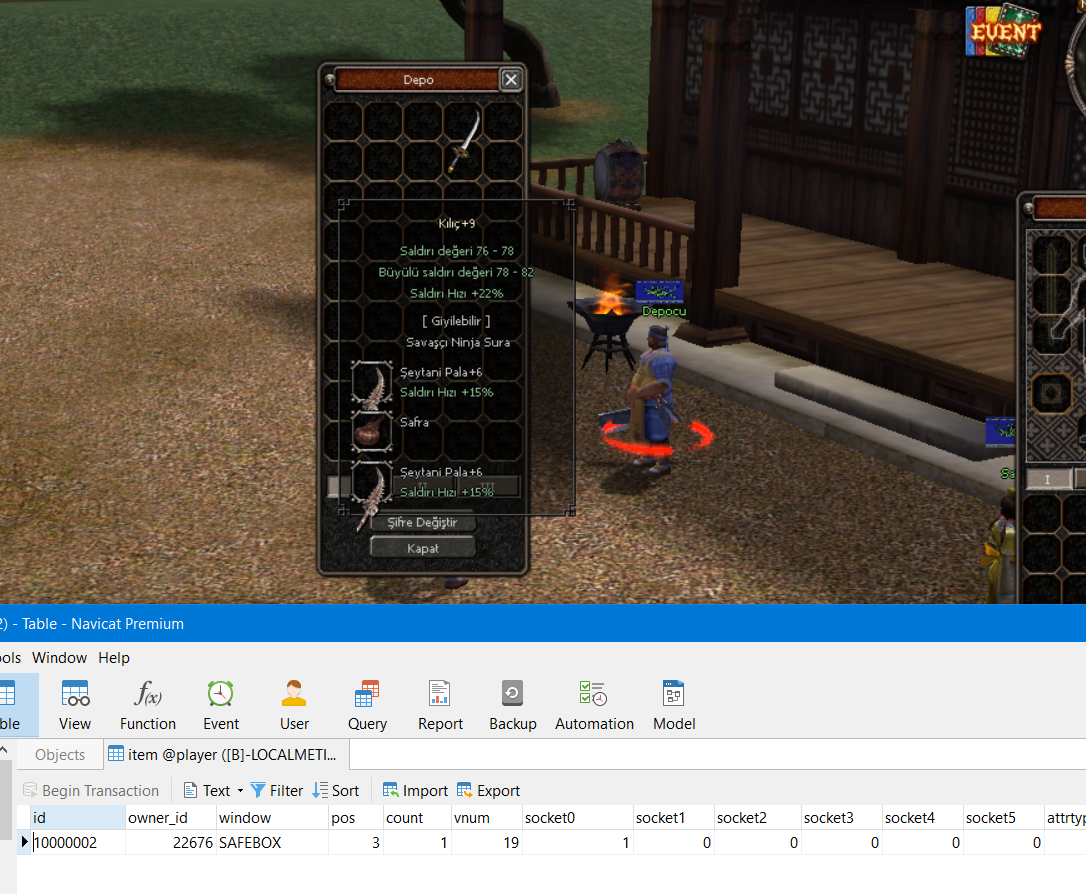Select inventory page I button
The width and height of the screenshot is (1086, 894).
[1047, 479]
